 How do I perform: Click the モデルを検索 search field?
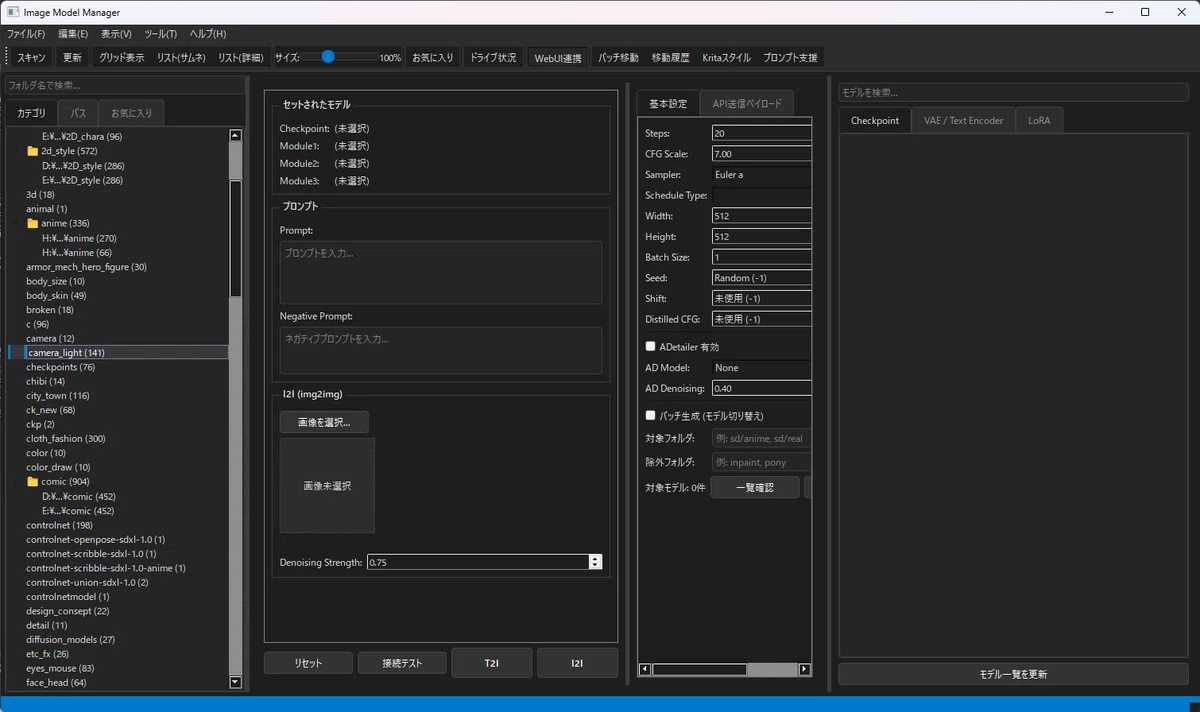pyautogui.click(x=1013, y=92)
